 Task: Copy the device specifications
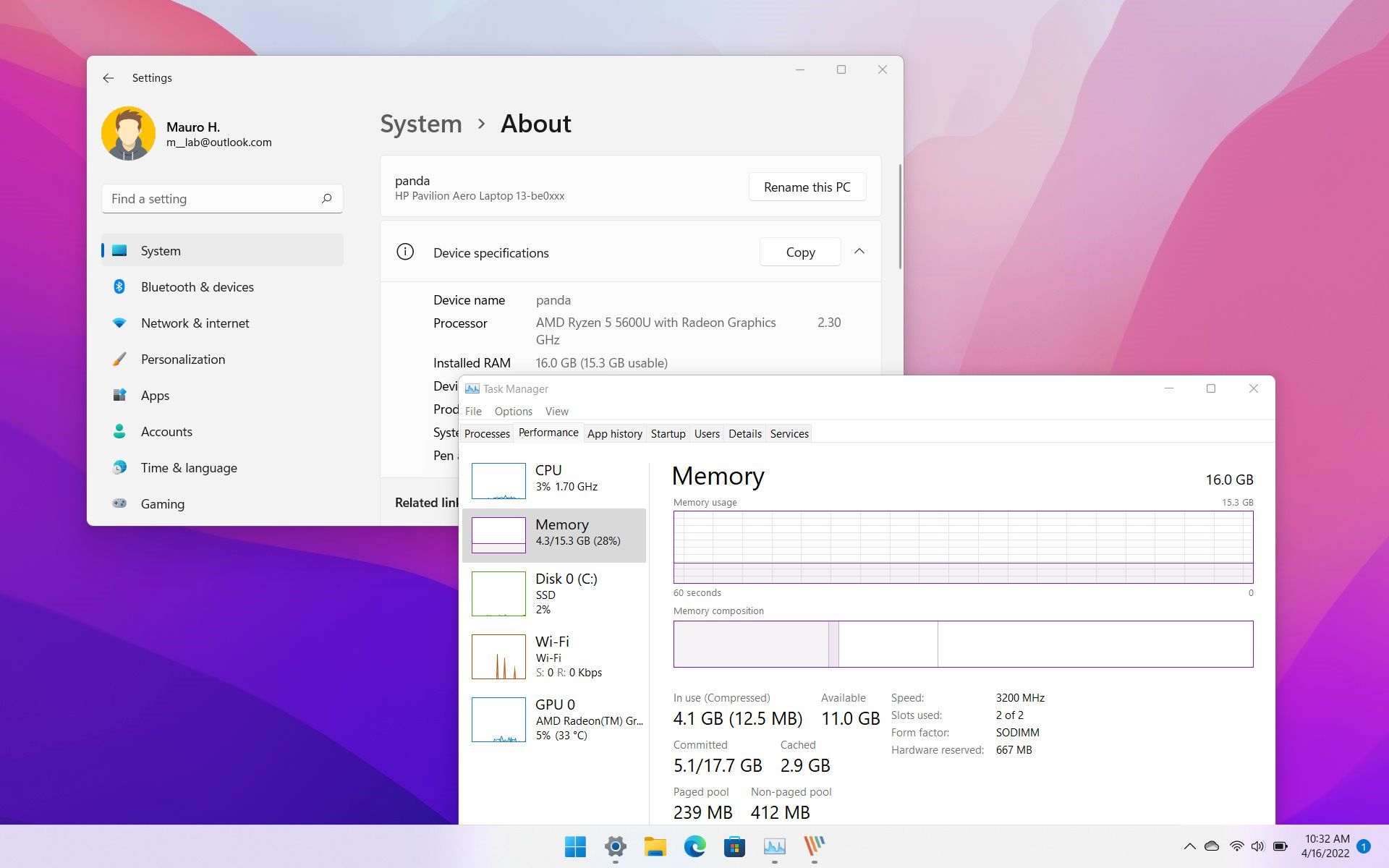(x=799, y=252)
